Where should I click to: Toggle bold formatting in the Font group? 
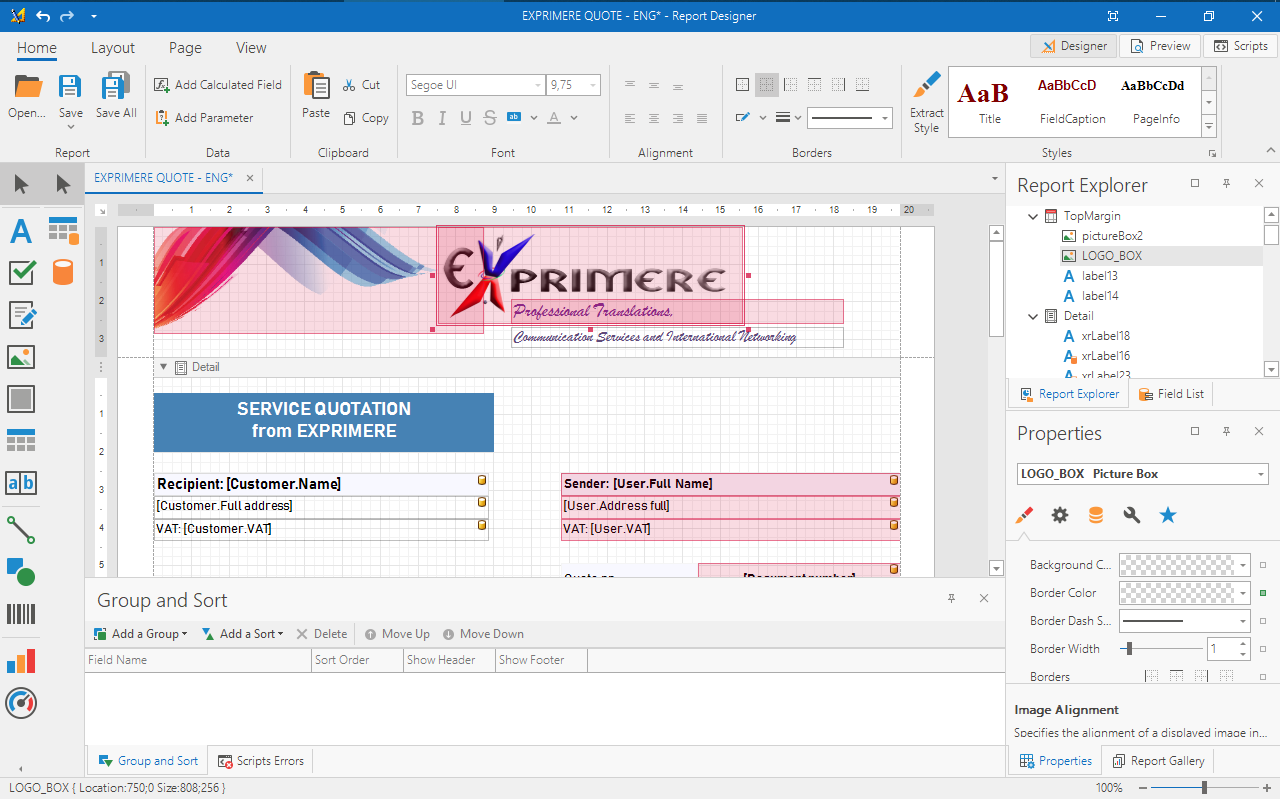coord(417,117)
